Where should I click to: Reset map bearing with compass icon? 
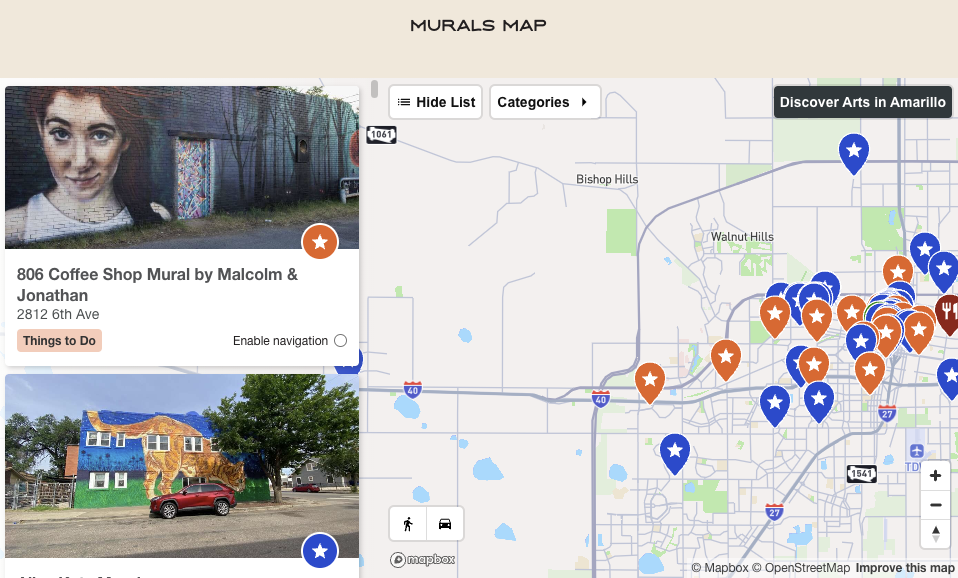click(935, 533)
